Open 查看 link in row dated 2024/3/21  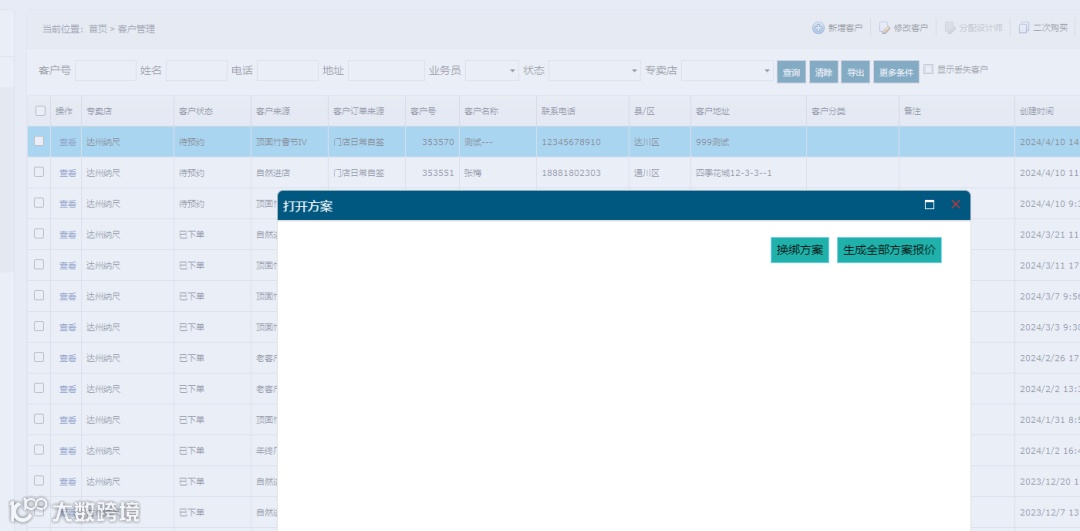pyautogui.click(x=68, y=235)
